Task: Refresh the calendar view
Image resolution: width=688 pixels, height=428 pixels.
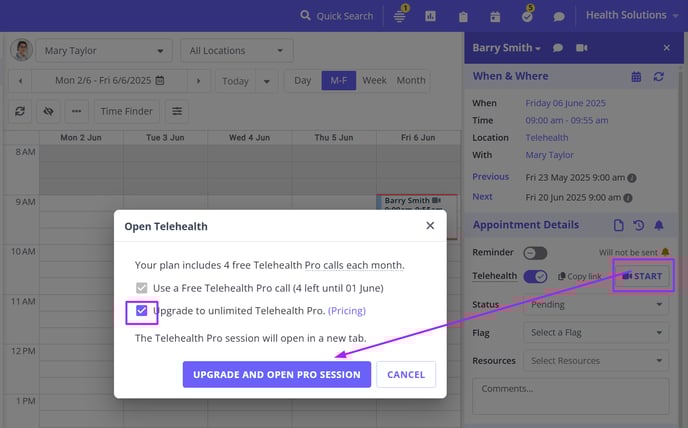Action: 20,111
